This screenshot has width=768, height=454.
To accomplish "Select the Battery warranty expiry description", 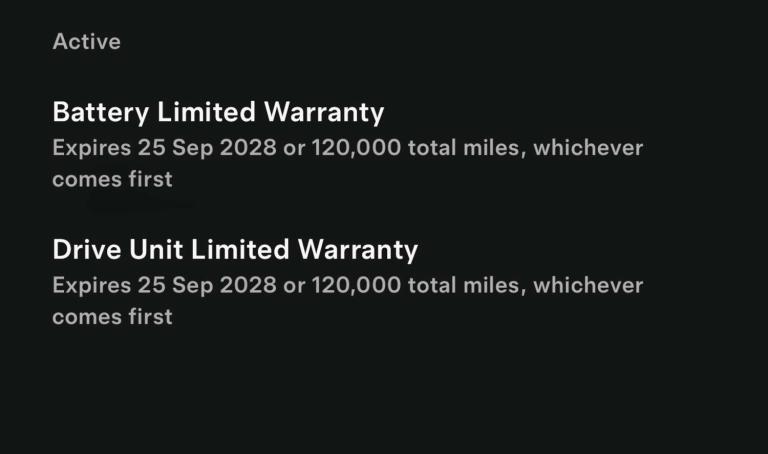I will 347,164.
